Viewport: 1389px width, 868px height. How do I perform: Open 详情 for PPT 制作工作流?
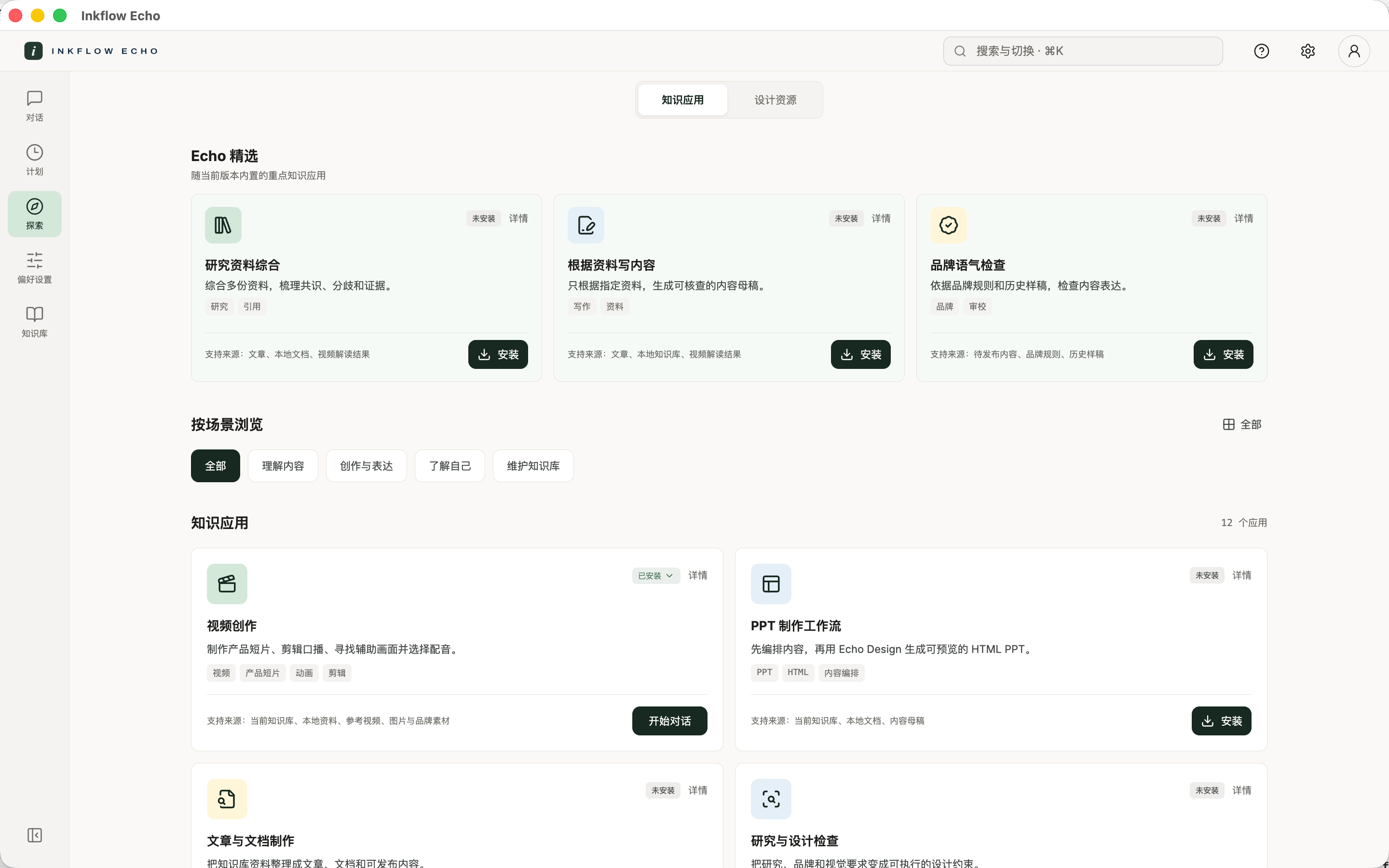(x=1241, y=575)
